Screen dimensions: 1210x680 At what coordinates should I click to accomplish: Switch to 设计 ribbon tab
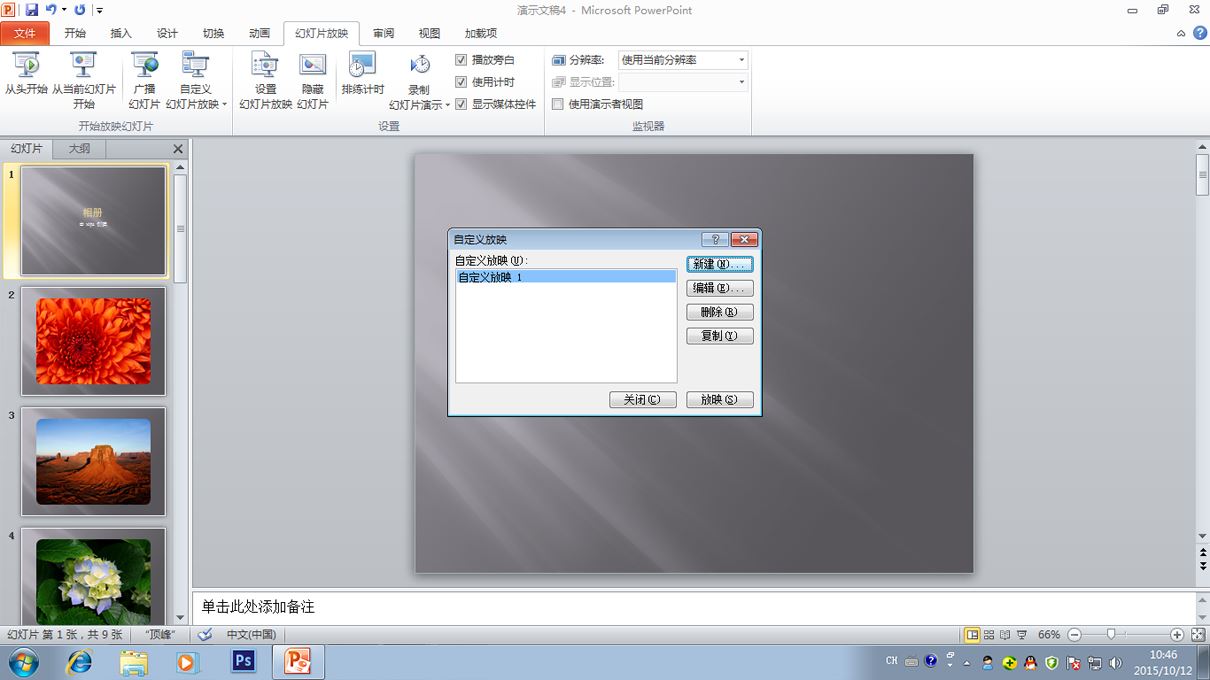pyautogui.click(x=167, y=33)
